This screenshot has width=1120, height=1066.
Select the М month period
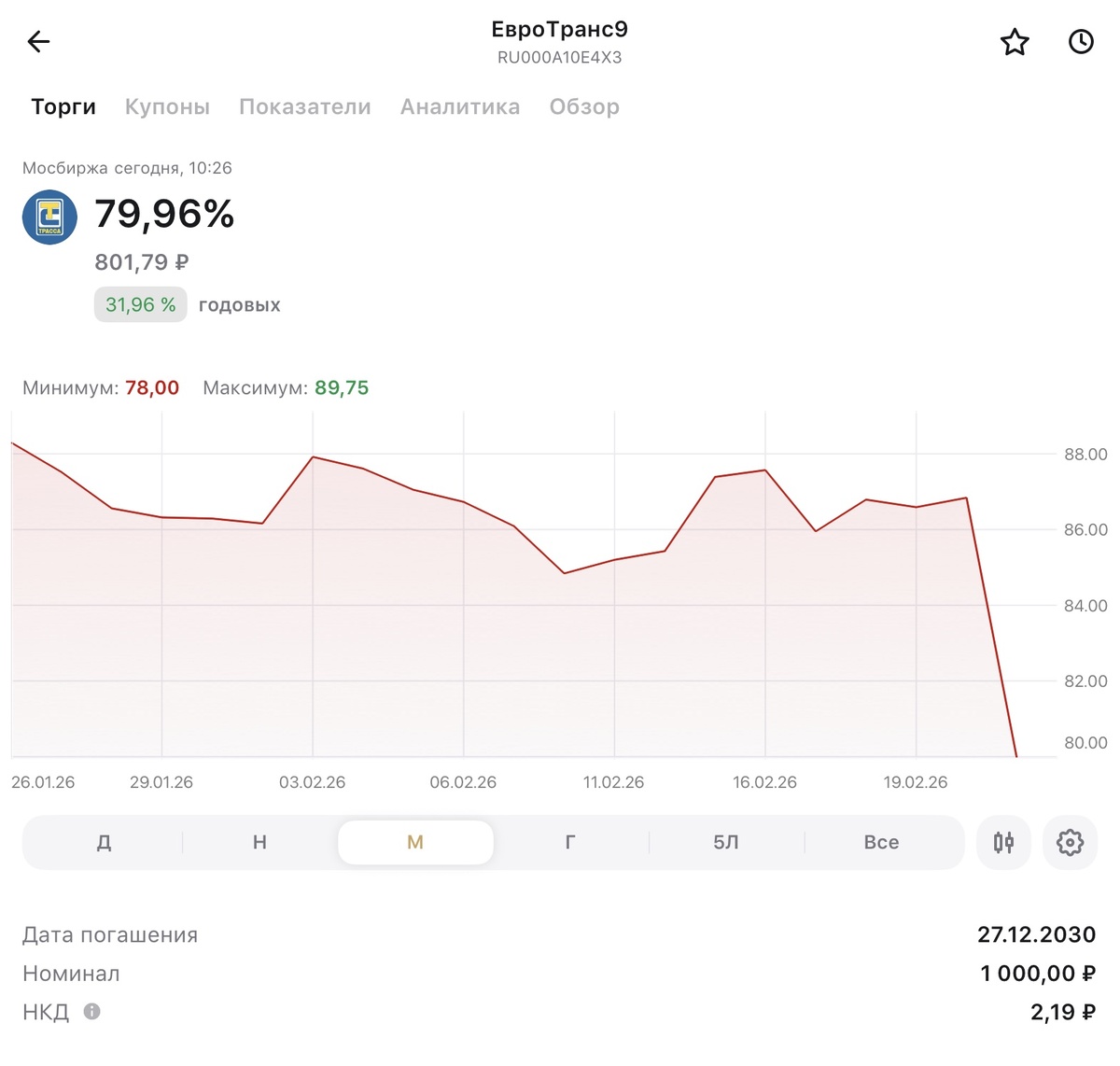coord(415,843)
